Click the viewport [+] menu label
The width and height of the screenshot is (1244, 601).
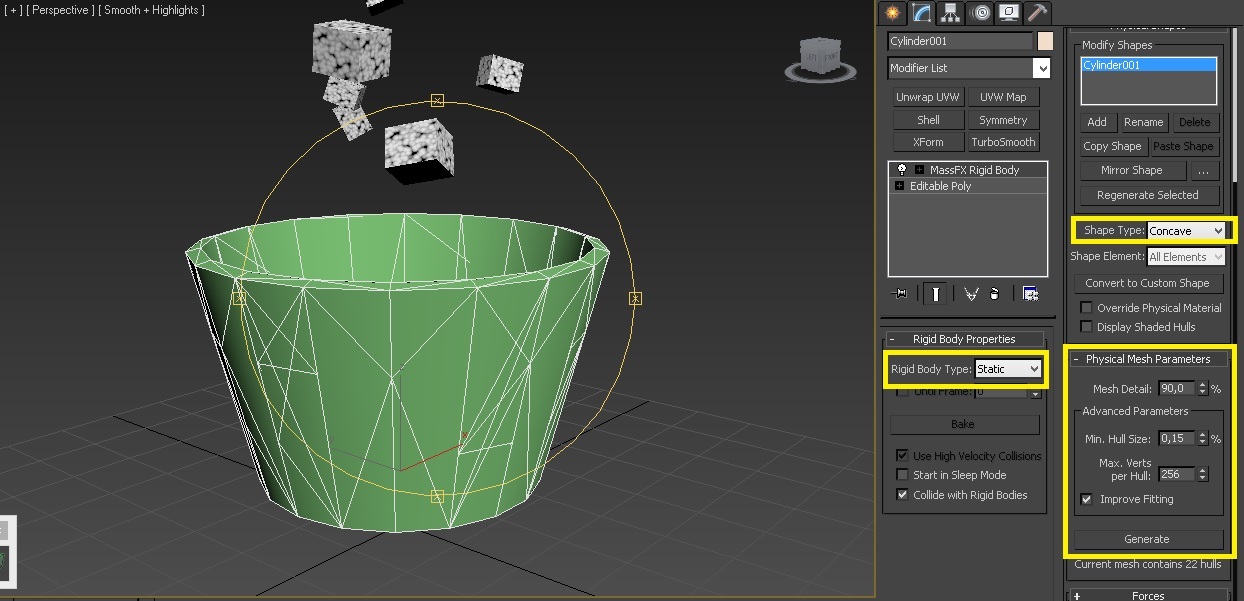14,10
